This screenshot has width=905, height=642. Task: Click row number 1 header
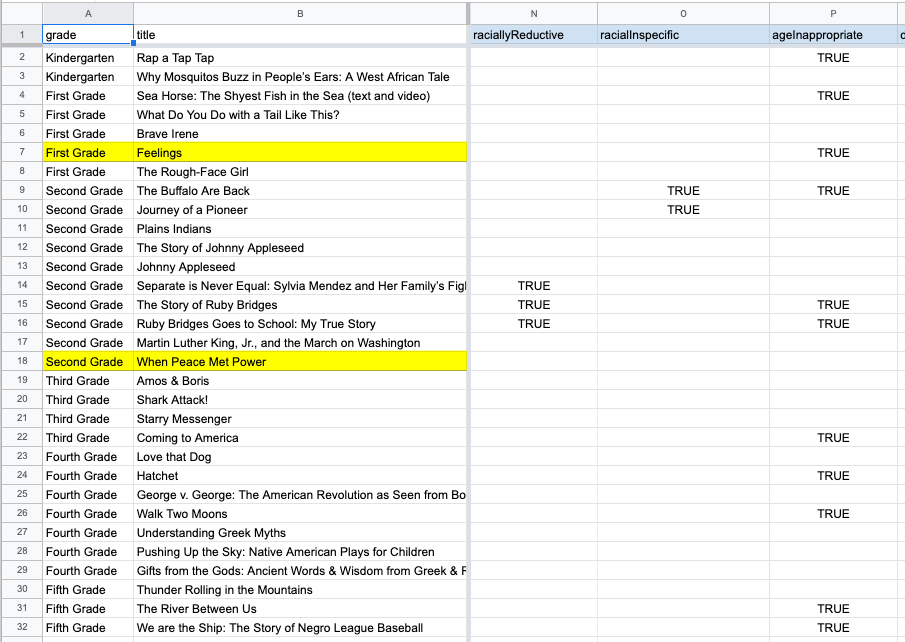pyautogui.click(x=22, y=35)
